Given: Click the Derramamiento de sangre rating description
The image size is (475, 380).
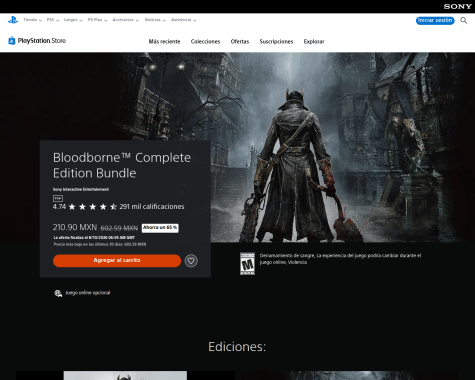Looking at the screenshot, I should (x=340, y=259).
